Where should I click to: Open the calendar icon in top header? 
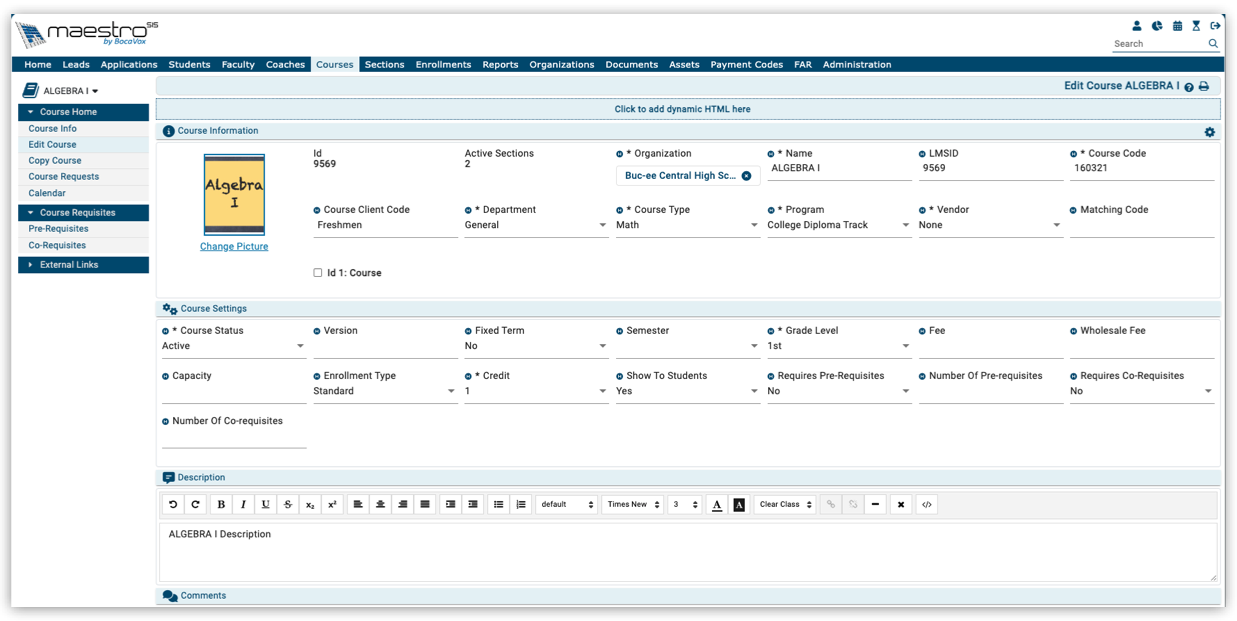click(1177, 26)
